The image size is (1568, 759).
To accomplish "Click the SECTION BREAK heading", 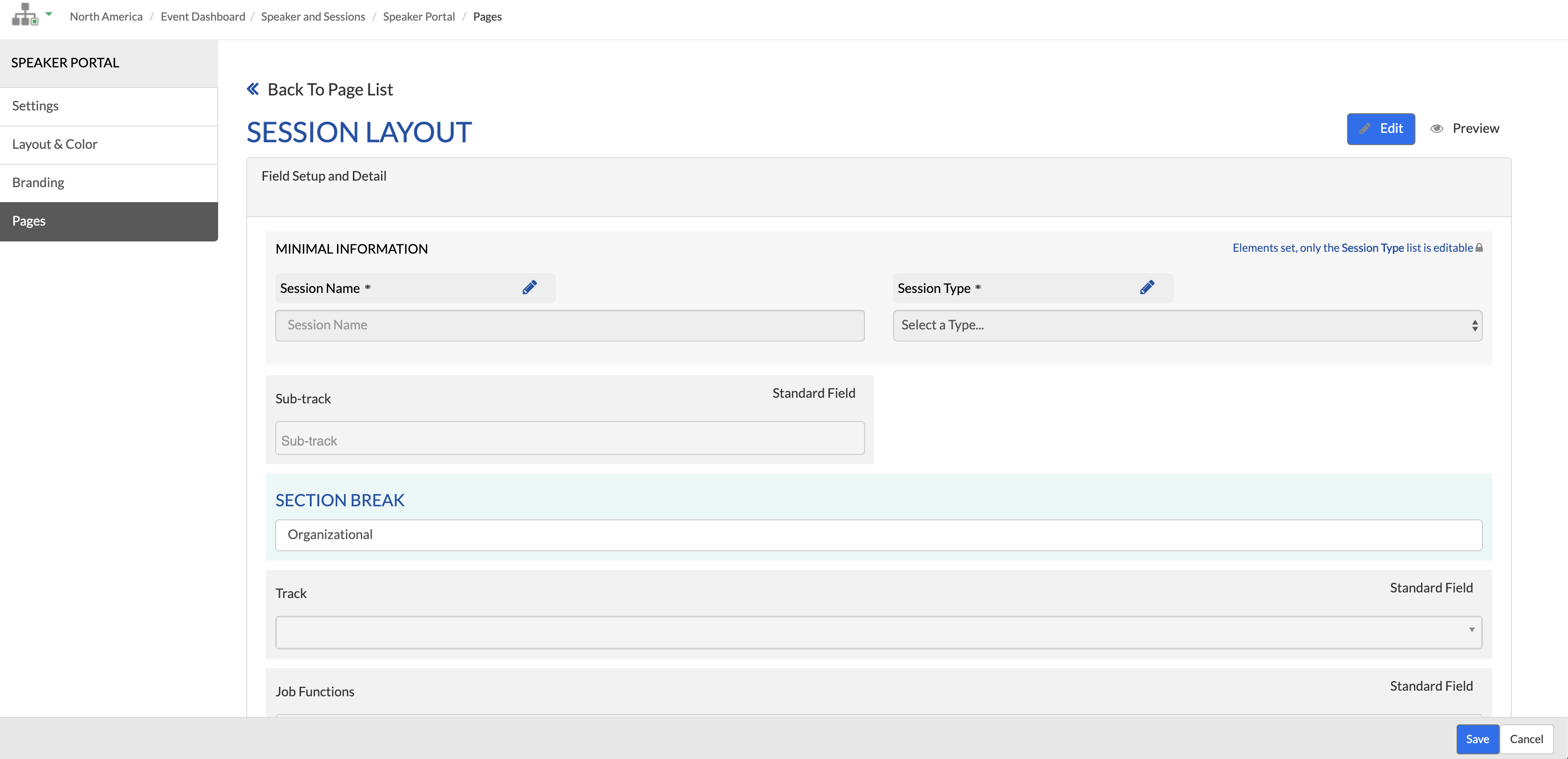I will point(340,500).
